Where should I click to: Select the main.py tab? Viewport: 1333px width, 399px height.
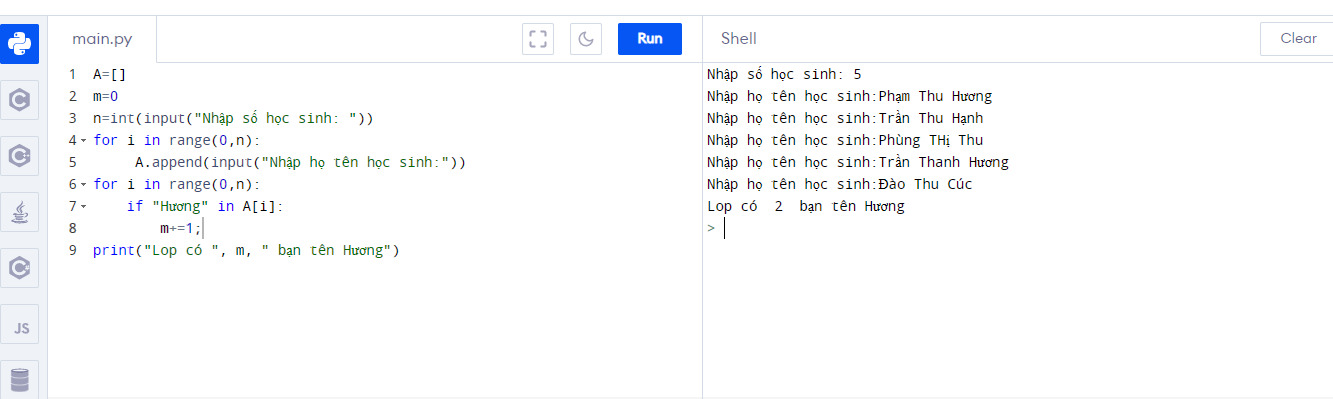click(102, 39)
